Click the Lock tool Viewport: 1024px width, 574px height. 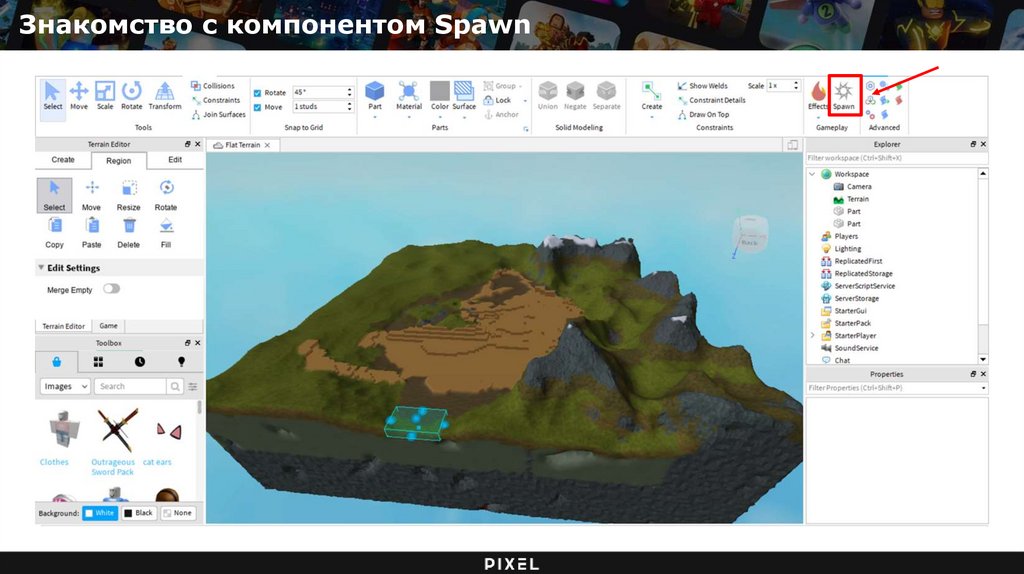pyautogui.click(x=497, y=100)
